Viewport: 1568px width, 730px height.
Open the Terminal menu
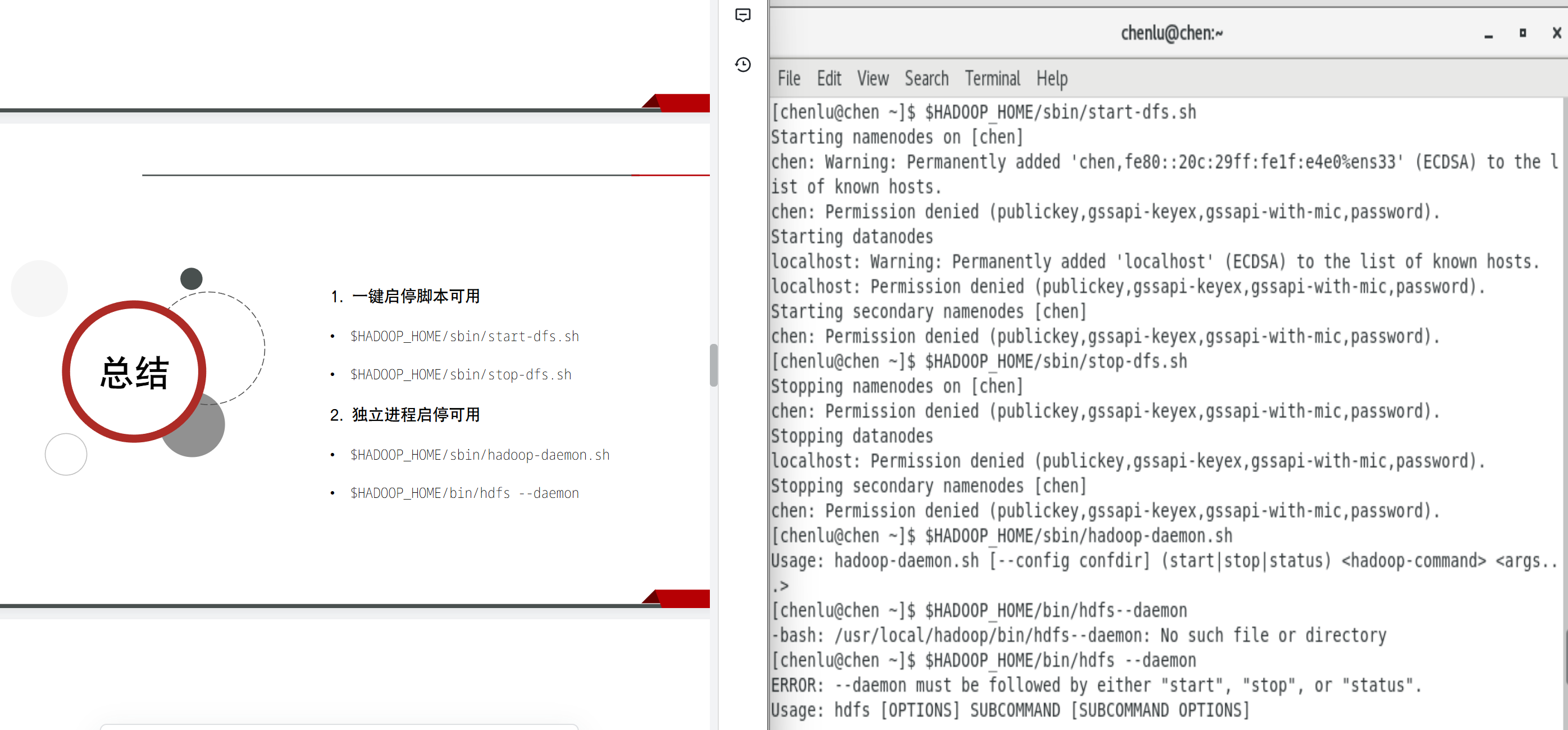tap(992, 79)
